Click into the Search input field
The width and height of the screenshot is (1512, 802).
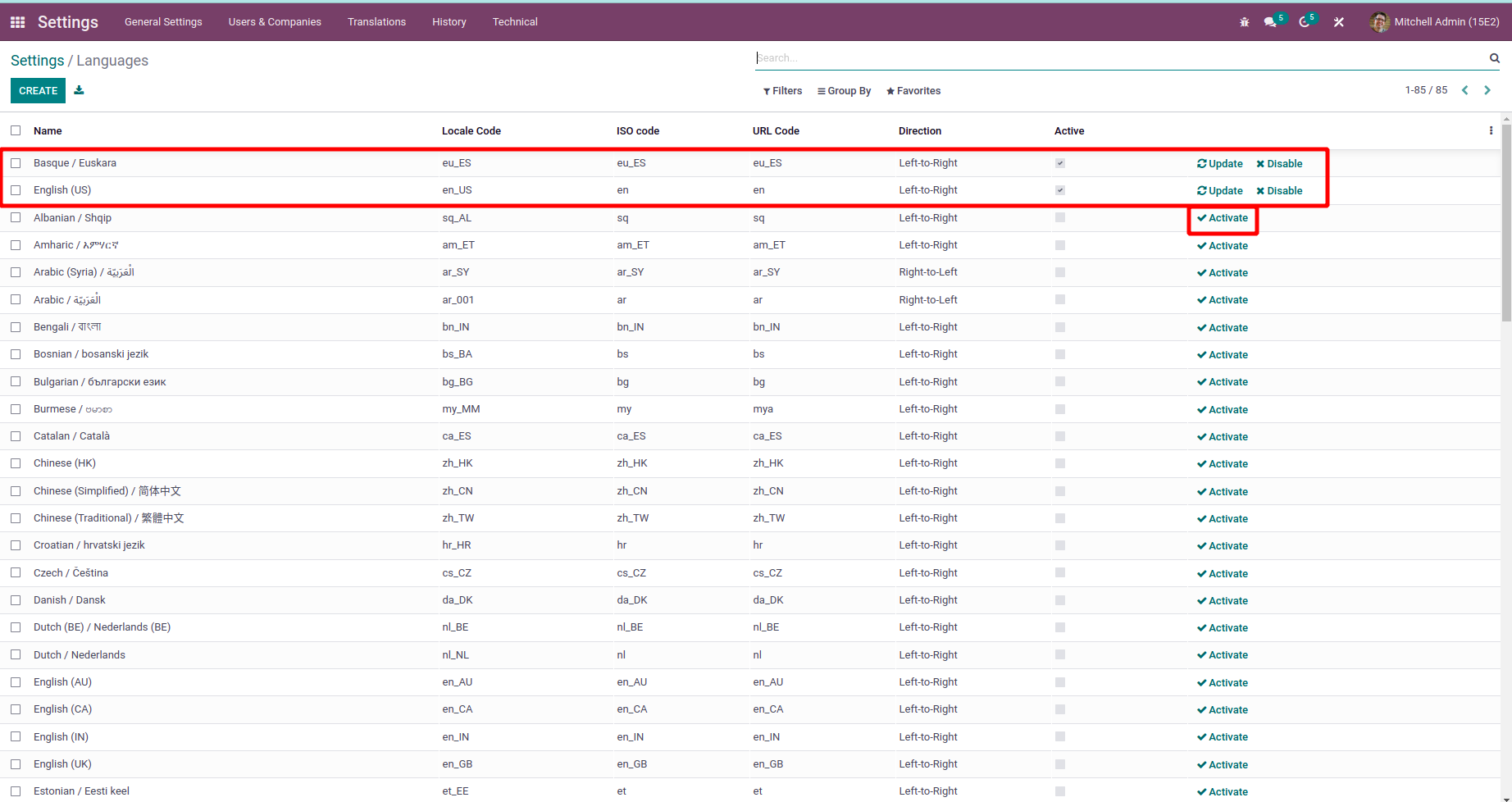[x=1119, y=58]
